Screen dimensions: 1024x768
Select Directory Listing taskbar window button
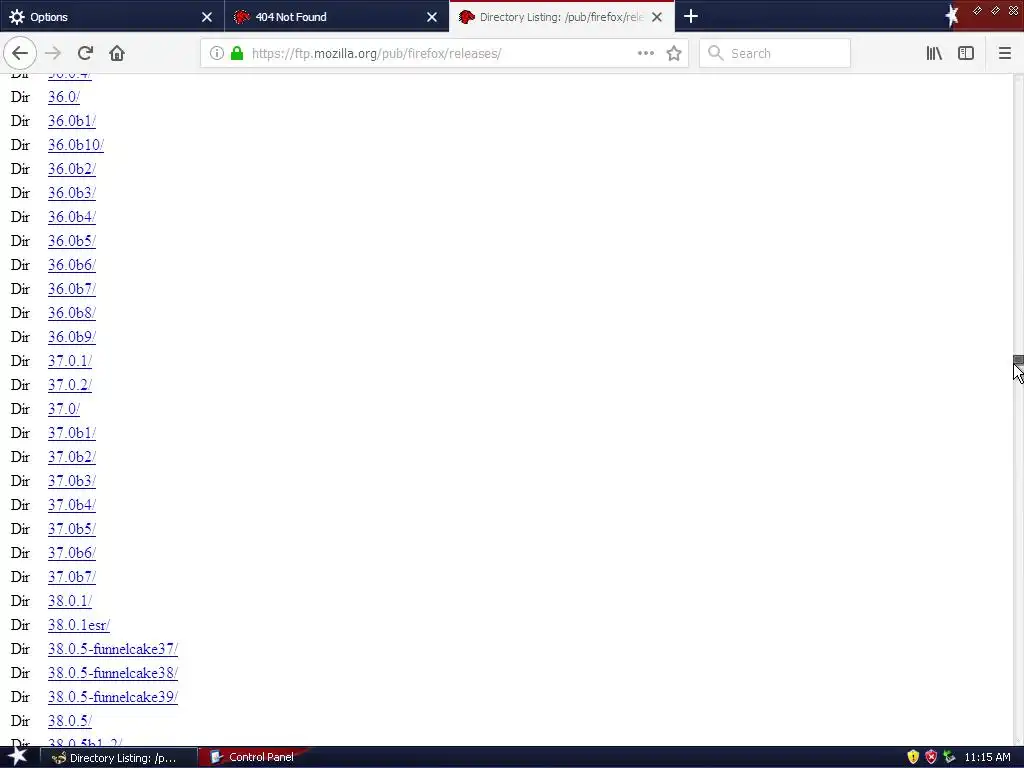(x=119, y=758)
